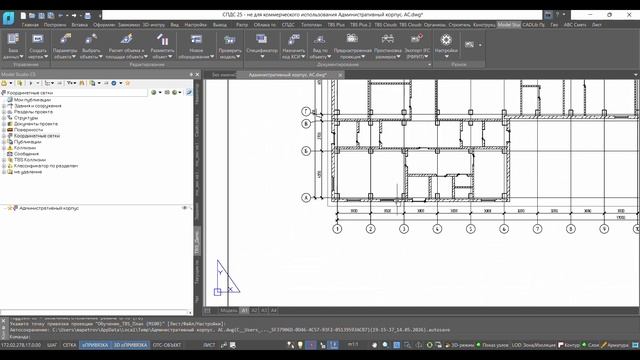Expand Документы проекта tree node
640x360 pixels.
4,124
